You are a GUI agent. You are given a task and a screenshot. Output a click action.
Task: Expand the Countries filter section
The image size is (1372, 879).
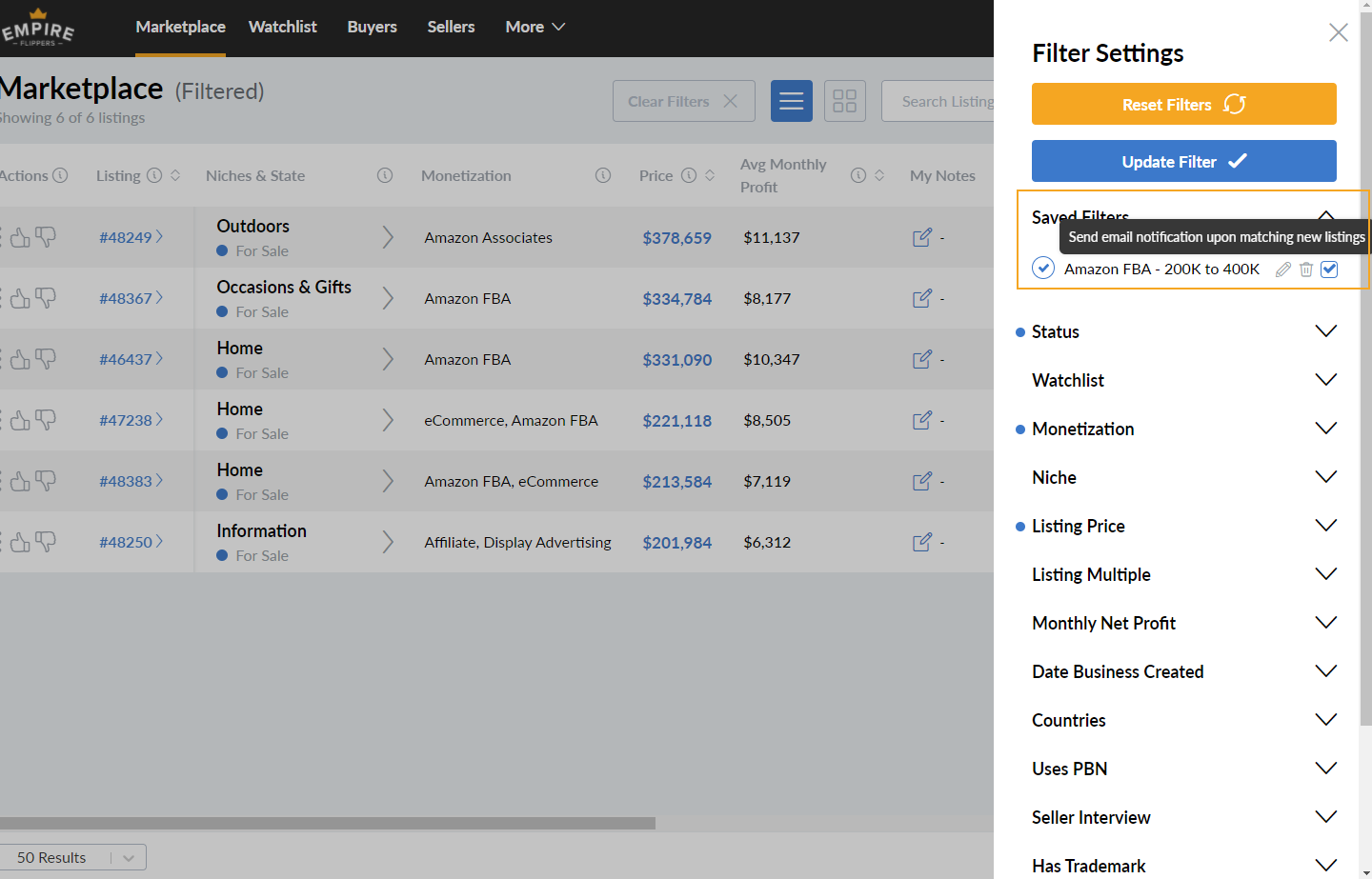[x=1326, y=720]
